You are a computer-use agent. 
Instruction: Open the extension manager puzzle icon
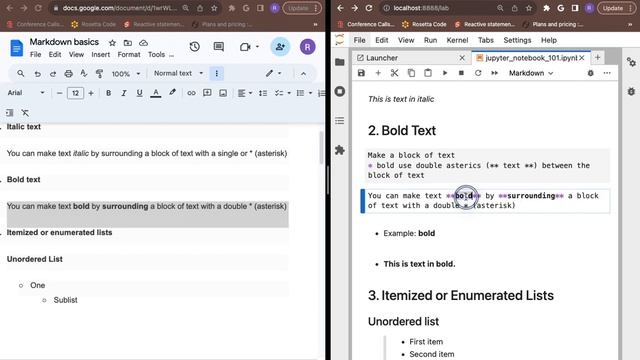click(340, 150)
